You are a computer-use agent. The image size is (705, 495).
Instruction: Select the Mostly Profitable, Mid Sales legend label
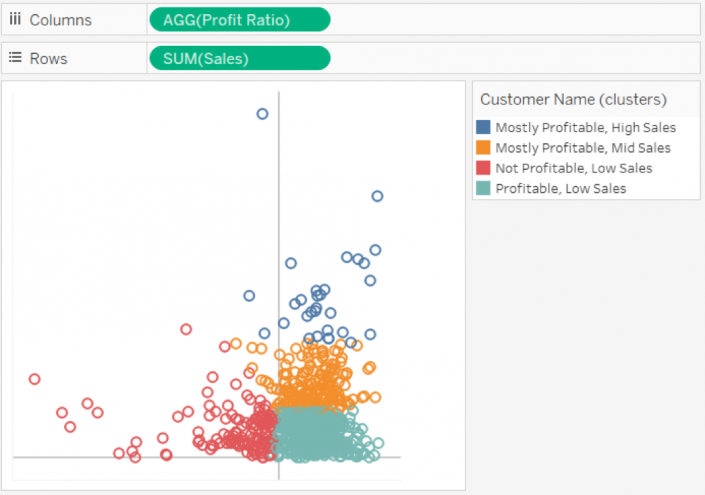[x=583, y=148]
